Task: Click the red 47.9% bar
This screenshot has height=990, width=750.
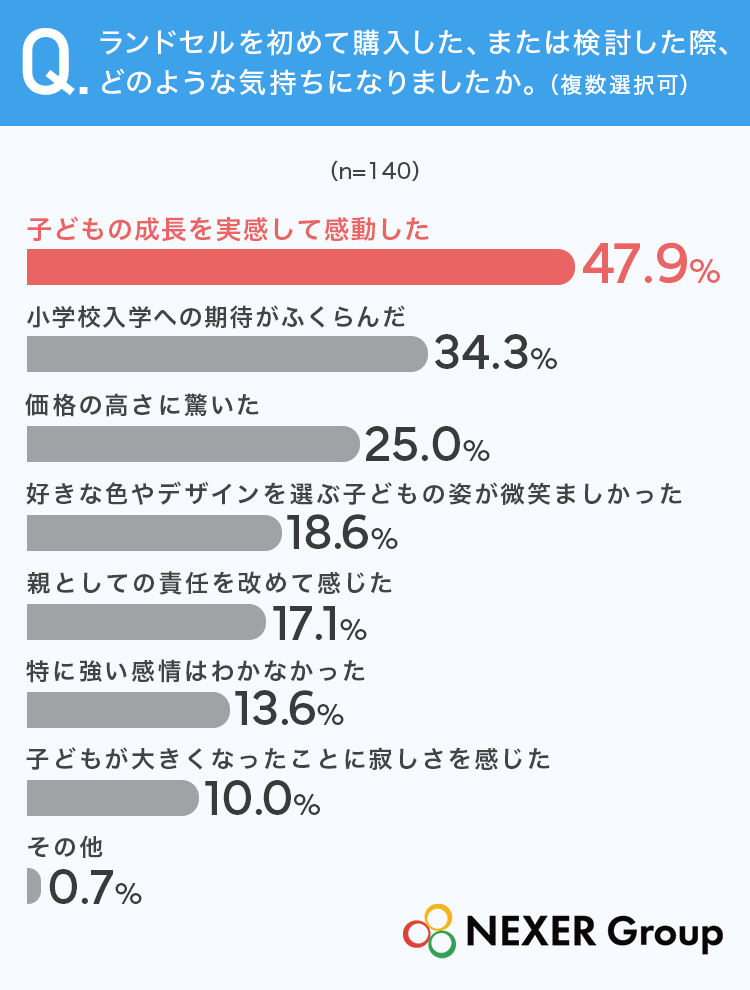Action: pos(301,266)
